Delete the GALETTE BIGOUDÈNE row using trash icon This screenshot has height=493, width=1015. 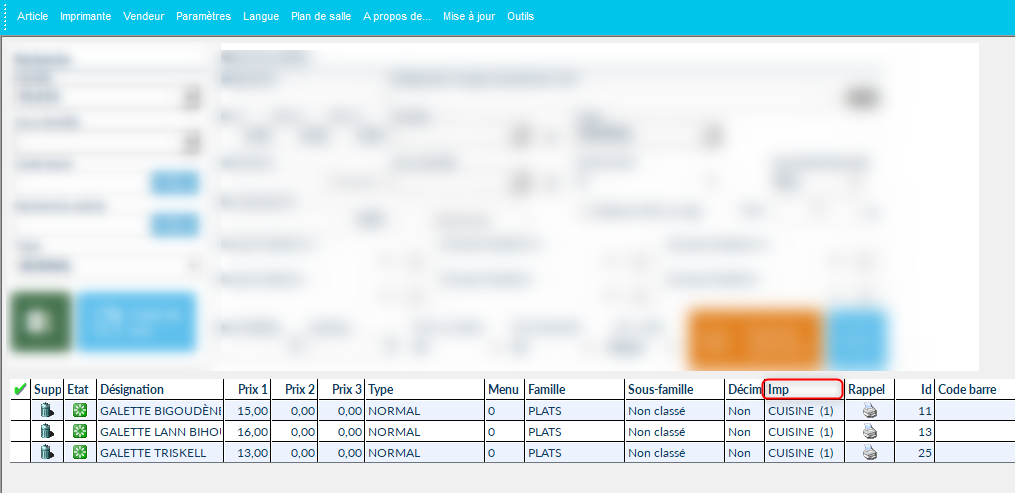[x=47, y=410]
